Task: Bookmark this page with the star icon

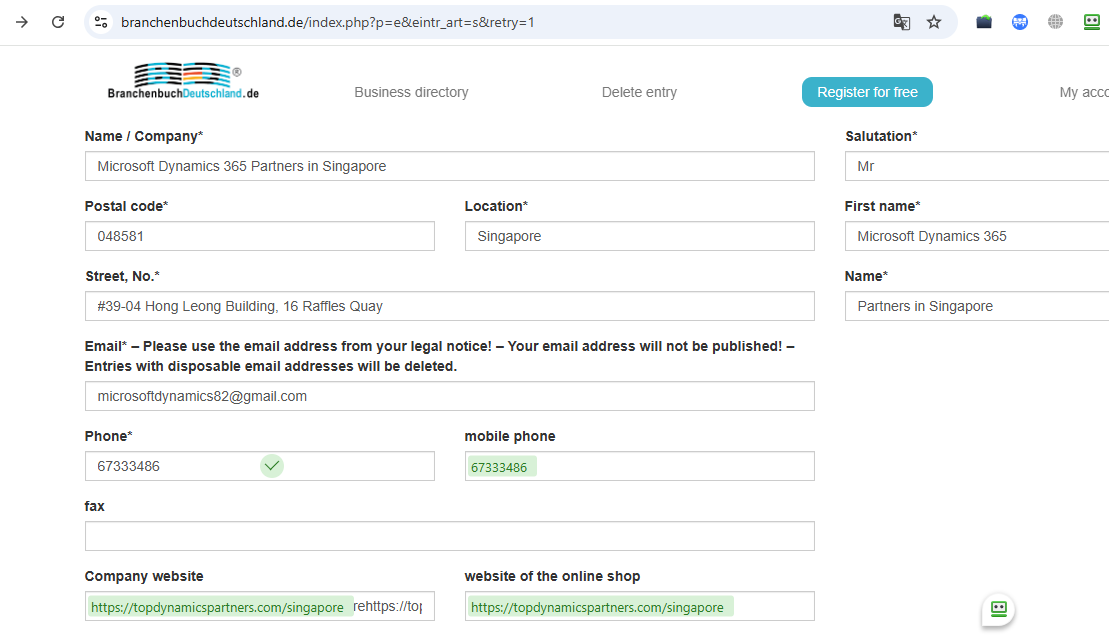Action: pos(934,22)
